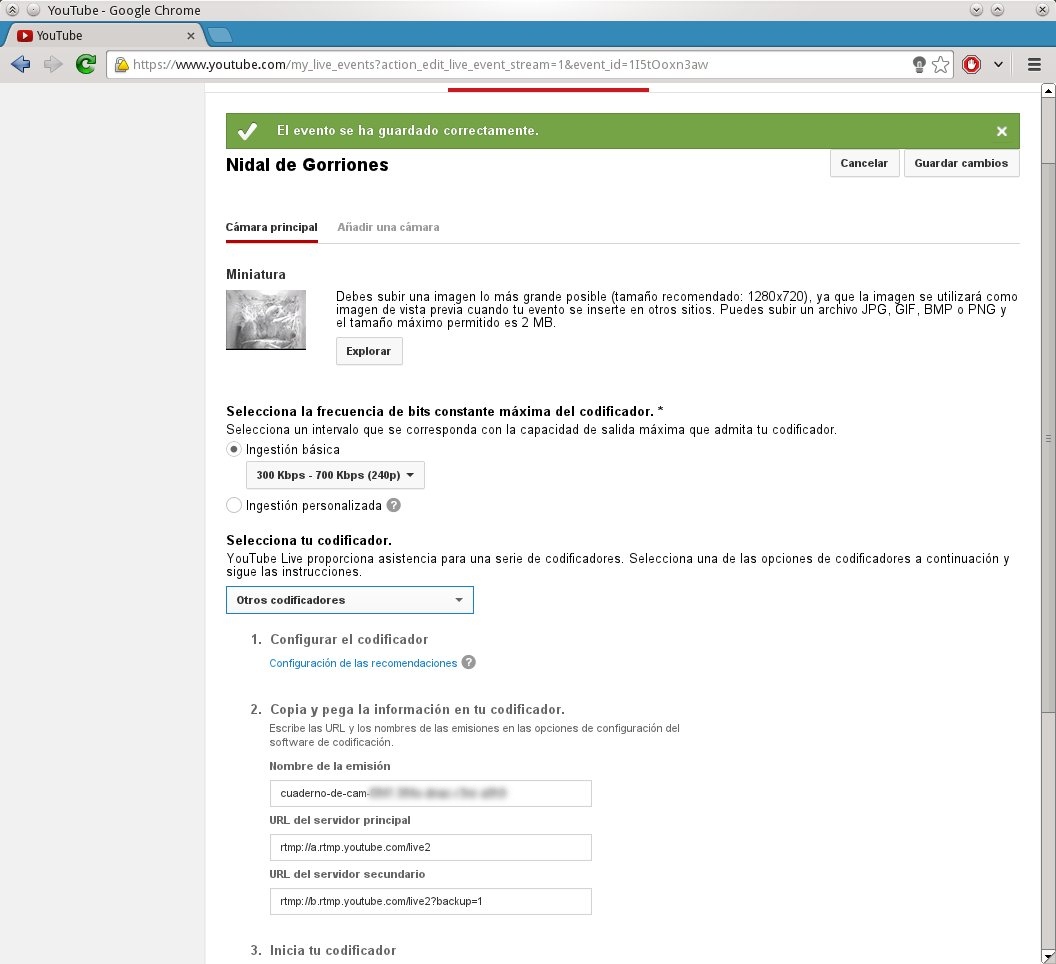This screenshot has width=1056, height=964.
Task: Click the Configurar el codificador step heading
Action: tap(349, 639)
